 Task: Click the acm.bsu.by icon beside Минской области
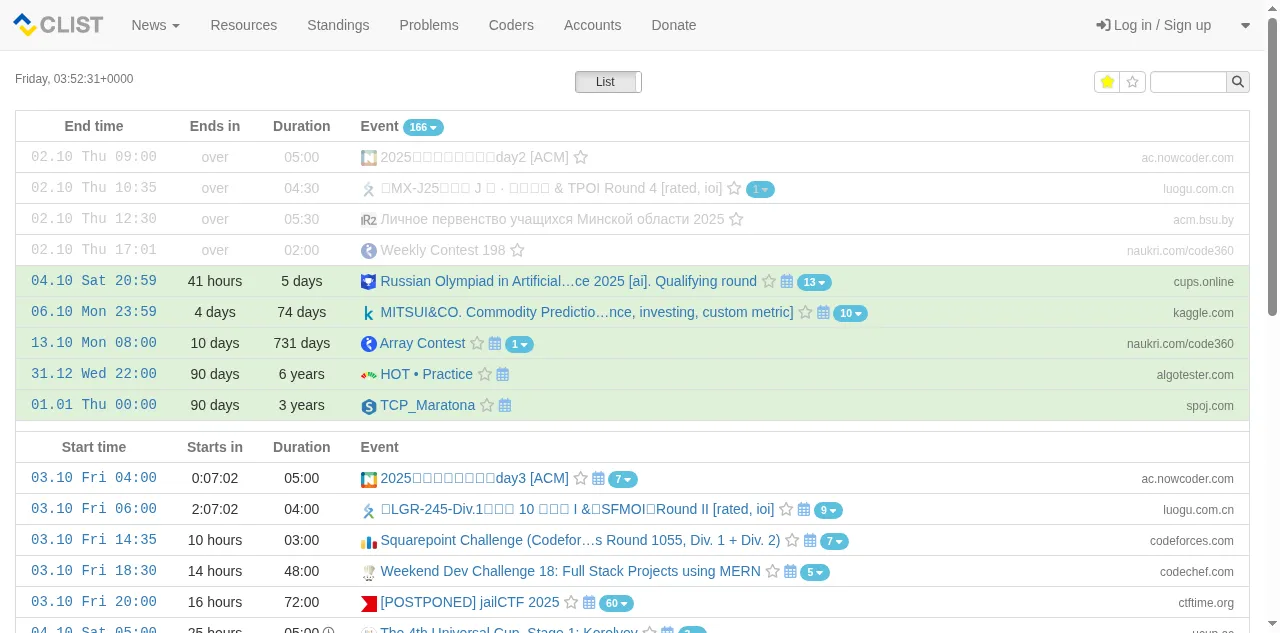point(369,220)
